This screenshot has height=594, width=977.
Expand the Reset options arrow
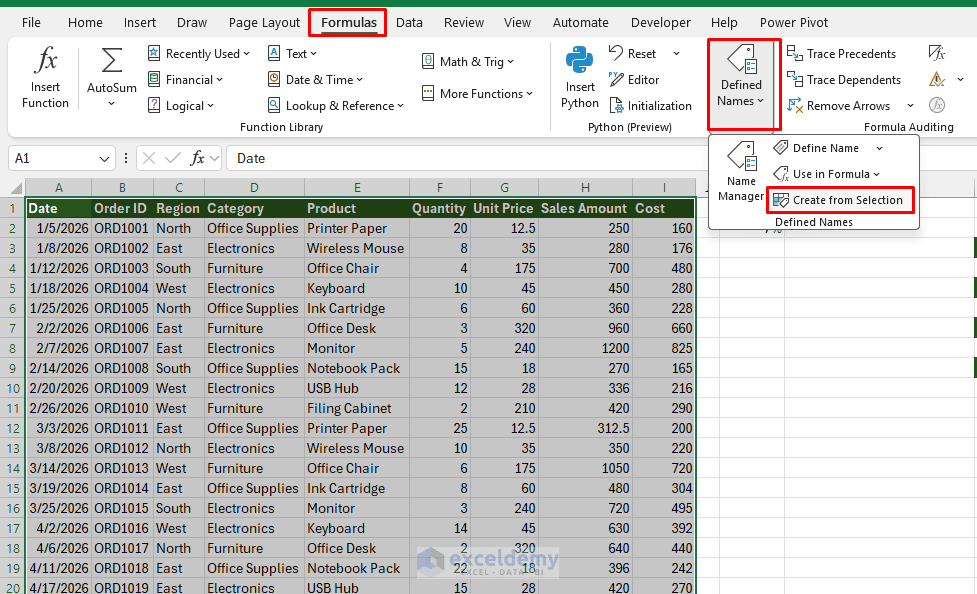[x=676, y=54]
